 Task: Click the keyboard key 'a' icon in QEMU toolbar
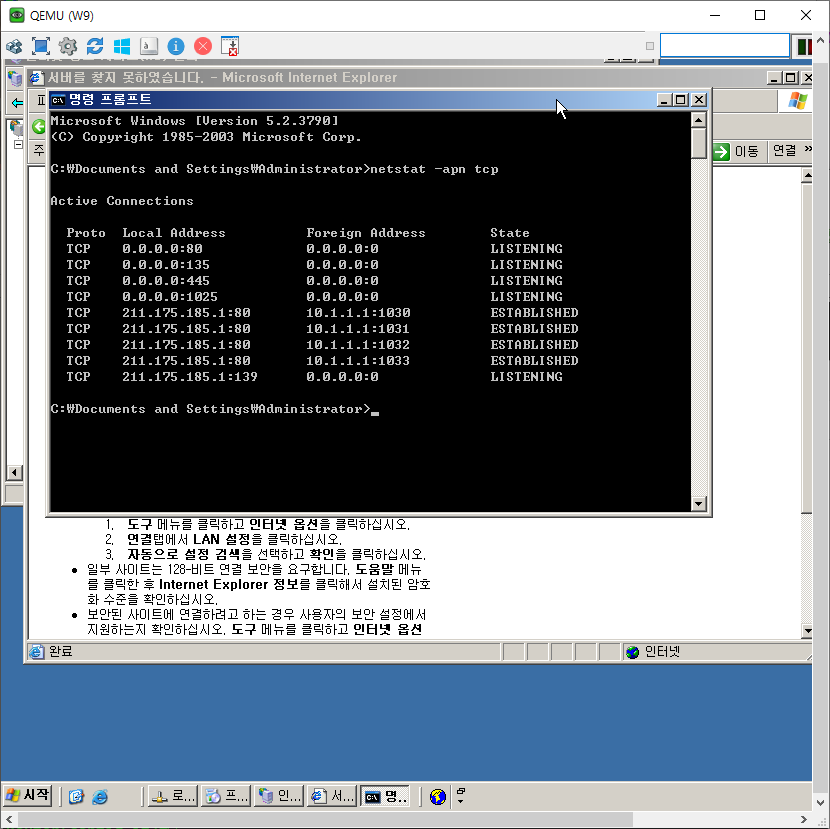149,47
